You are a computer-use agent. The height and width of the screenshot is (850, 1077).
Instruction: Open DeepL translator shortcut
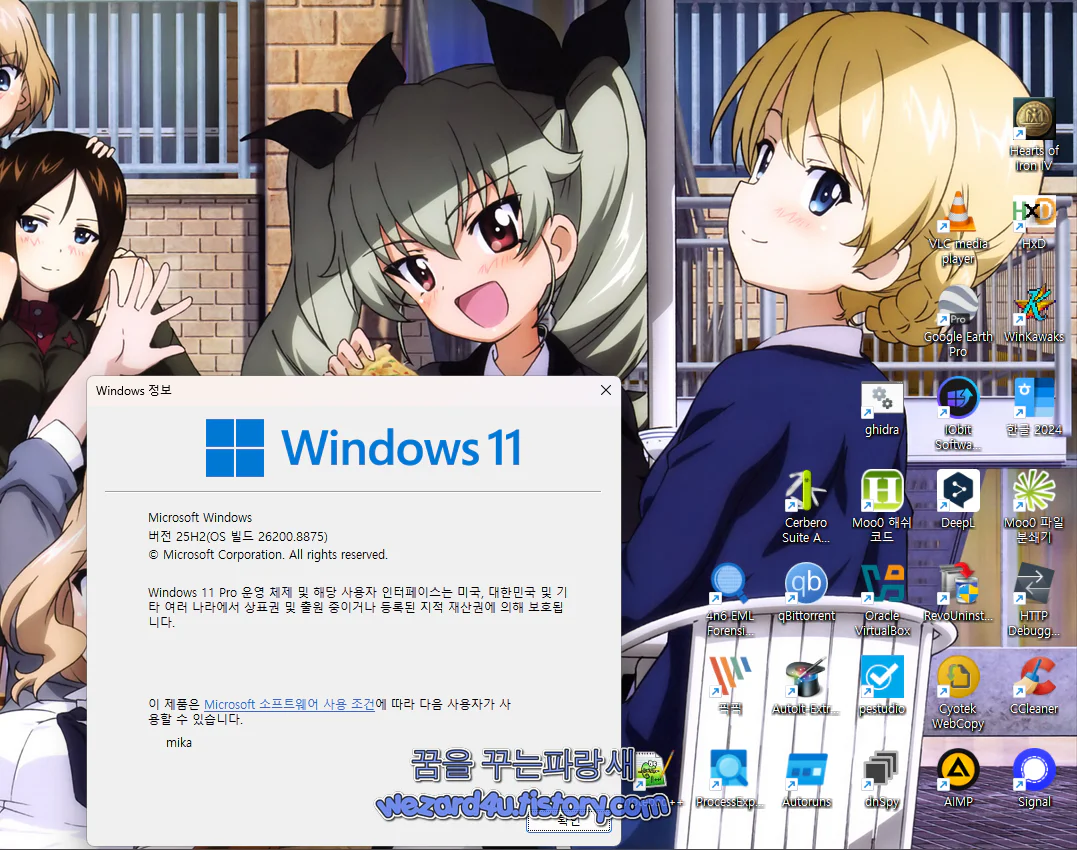pos(957,500)
